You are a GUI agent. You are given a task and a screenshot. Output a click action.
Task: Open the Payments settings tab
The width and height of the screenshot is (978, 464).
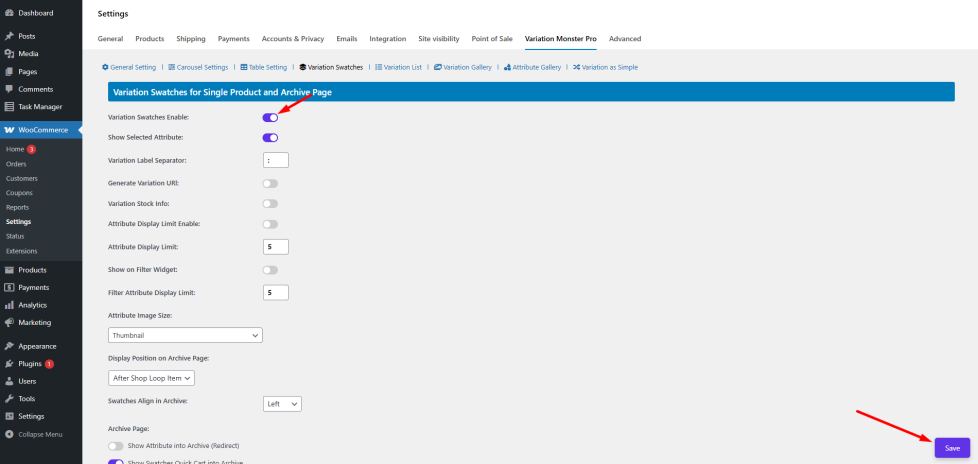234,39
